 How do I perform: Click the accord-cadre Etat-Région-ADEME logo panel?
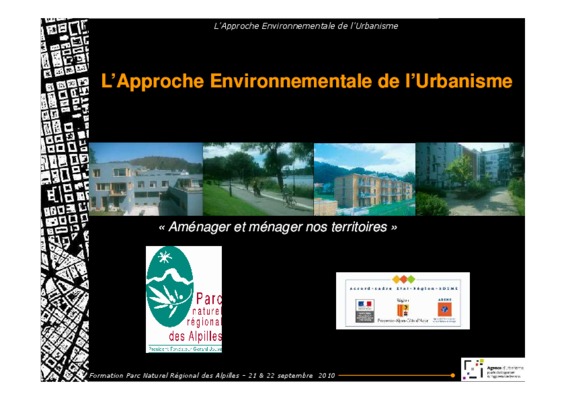tap(403, 301)
